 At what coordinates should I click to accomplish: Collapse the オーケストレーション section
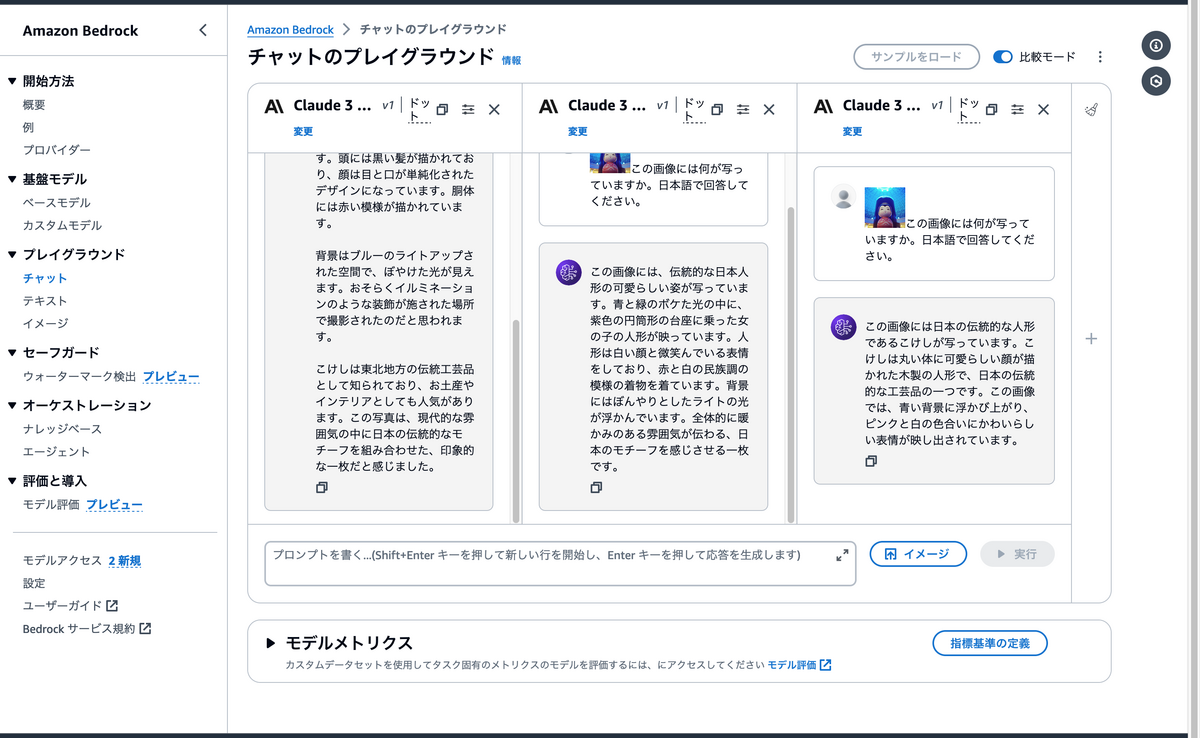[12, 405]
